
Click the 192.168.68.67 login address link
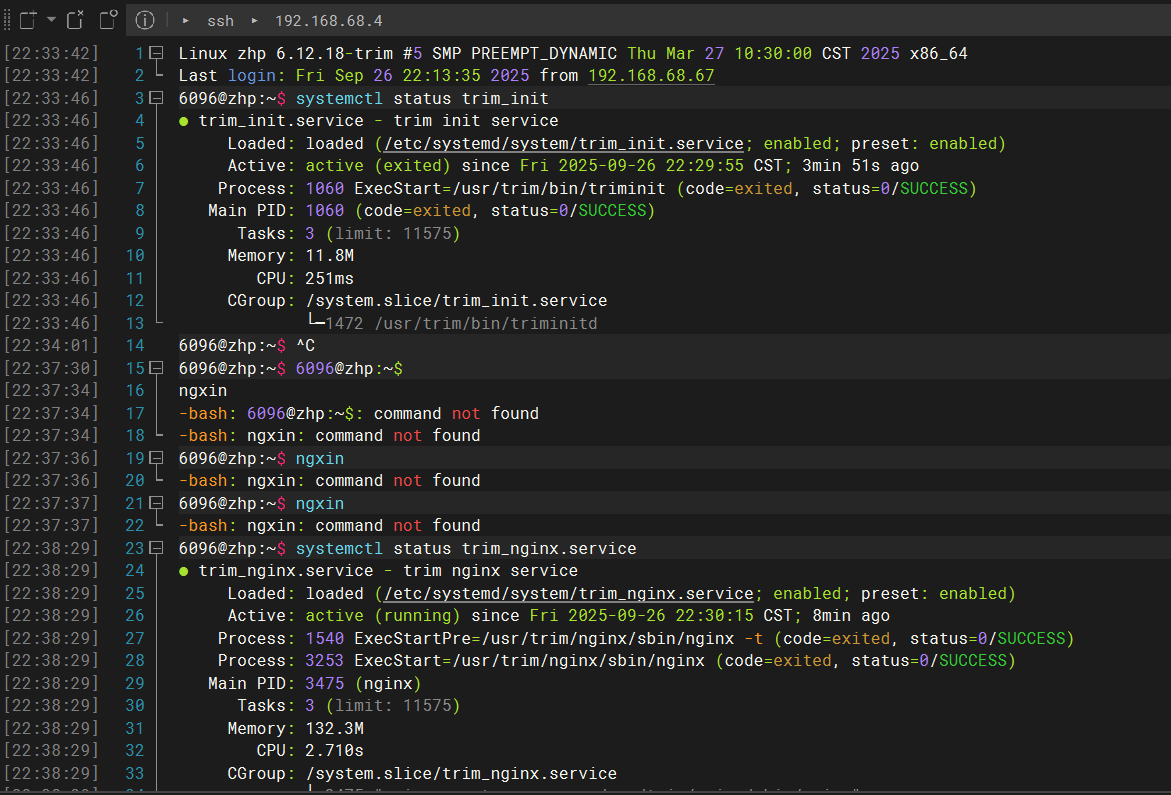click(651, 76)
